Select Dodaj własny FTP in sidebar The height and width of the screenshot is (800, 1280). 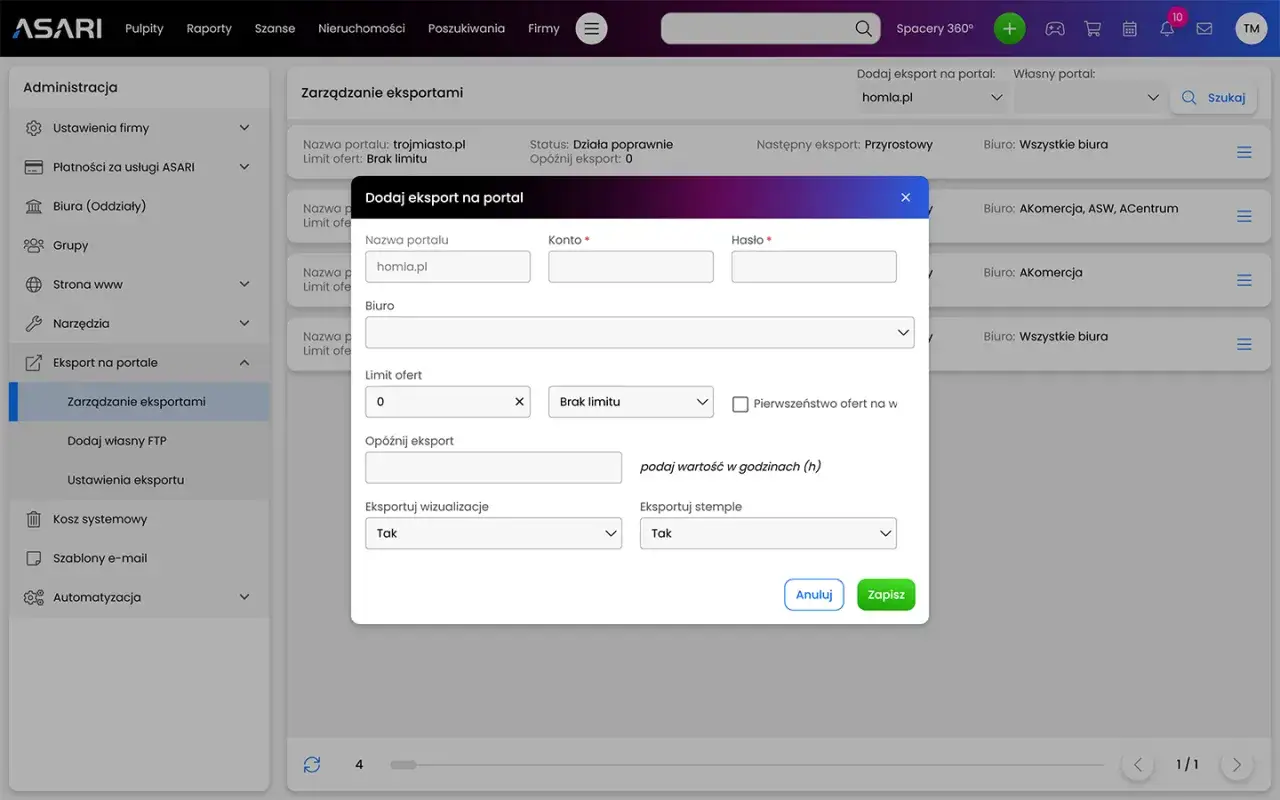pos(117,441)
